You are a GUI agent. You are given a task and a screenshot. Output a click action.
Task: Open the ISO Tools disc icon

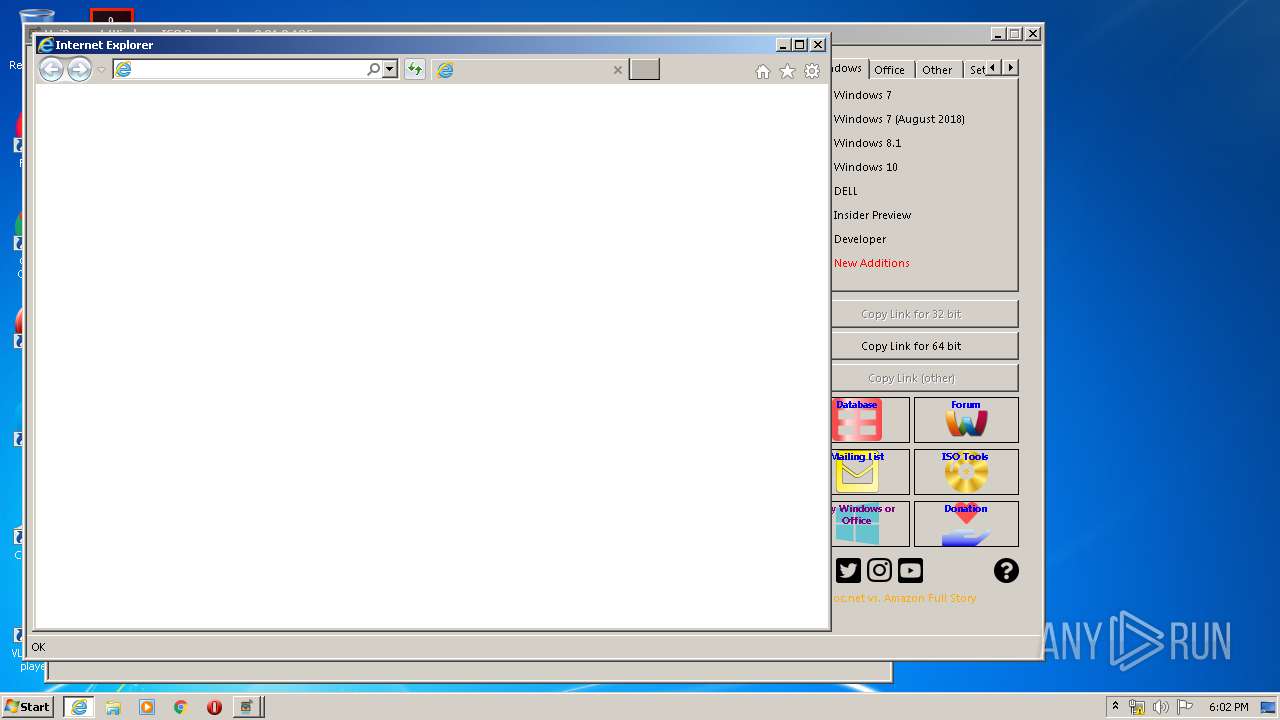pos(966,472)
